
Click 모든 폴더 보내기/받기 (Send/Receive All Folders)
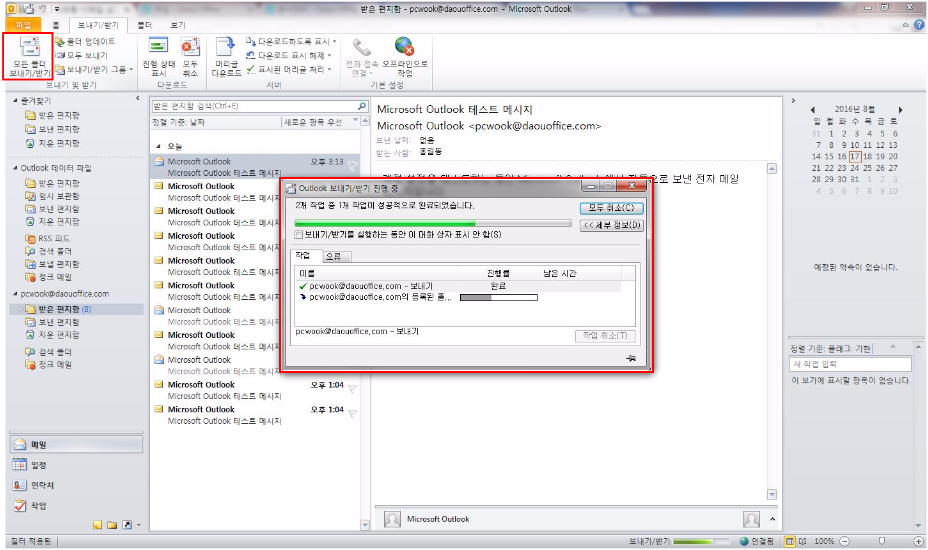click(28, 57)
